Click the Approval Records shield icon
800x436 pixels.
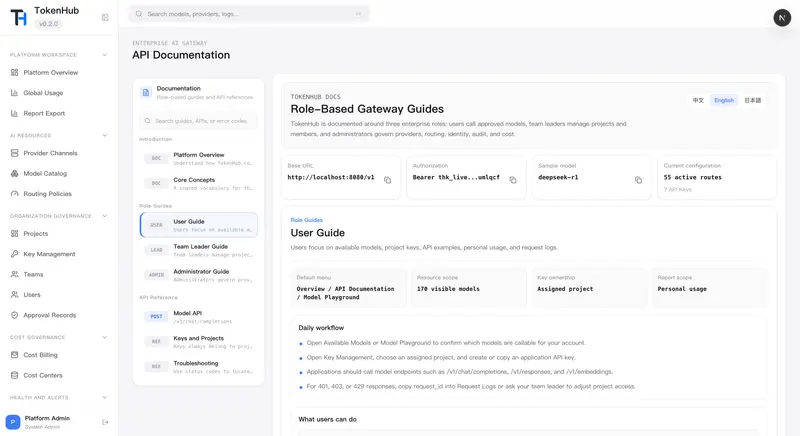point(14,315)
